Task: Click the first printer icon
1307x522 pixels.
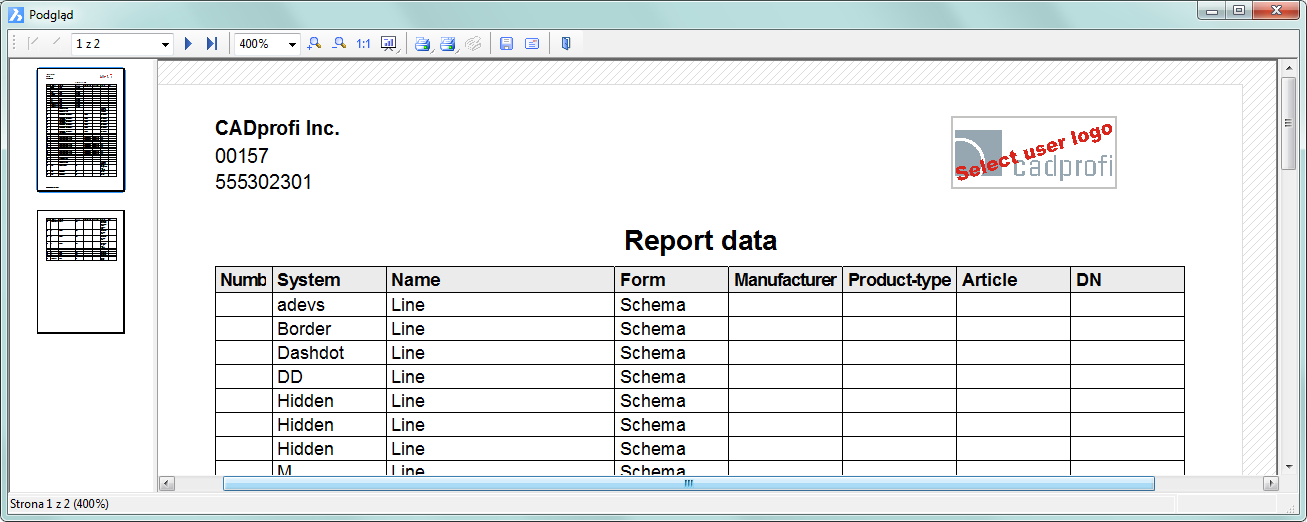Action: tap(422, 44)
